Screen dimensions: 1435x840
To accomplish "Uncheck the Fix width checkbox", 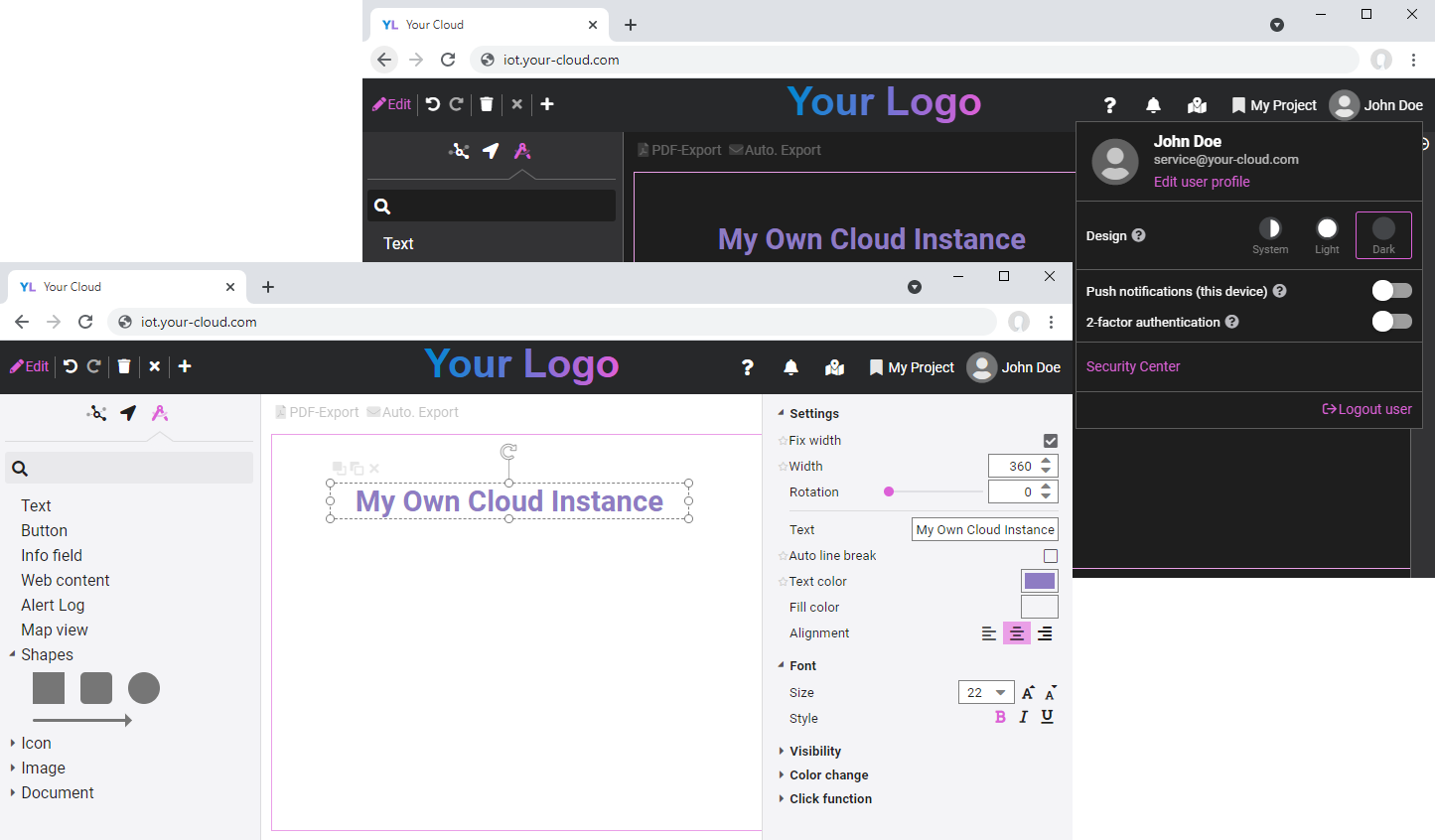I will click(x=1050, y=440).
